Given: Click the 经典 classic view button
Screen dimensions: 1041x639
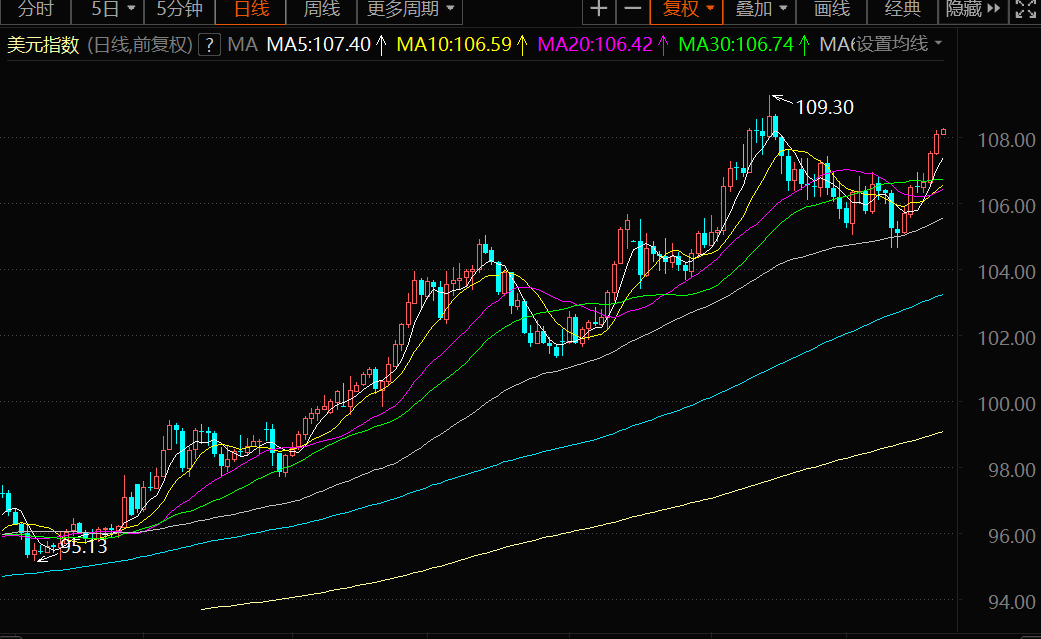Looking at the screenshot, I should (x=902, y=10).
